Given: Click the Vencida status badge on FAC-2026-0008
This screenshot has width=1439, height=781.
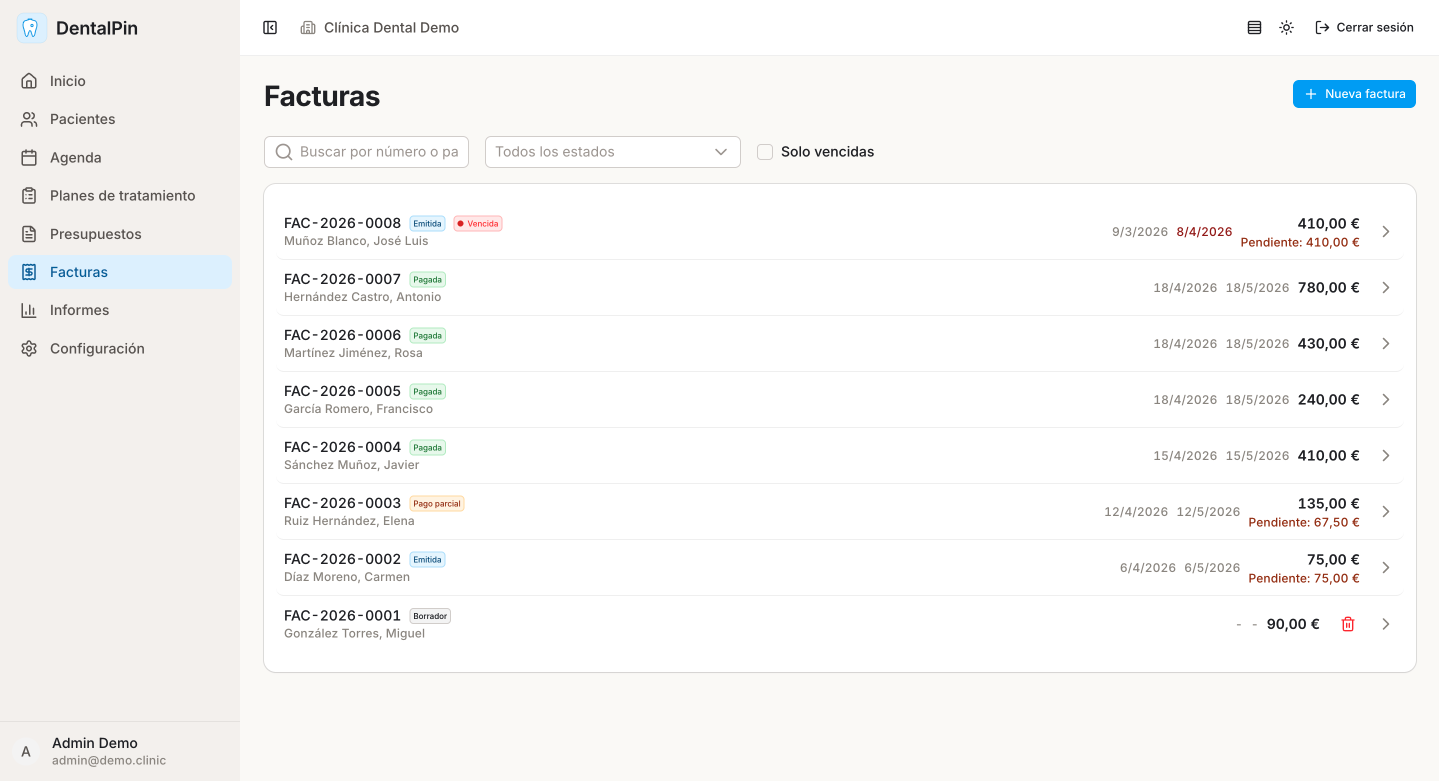Looking at the screenshot, I should pyautogui.click(x=477, y=223).
